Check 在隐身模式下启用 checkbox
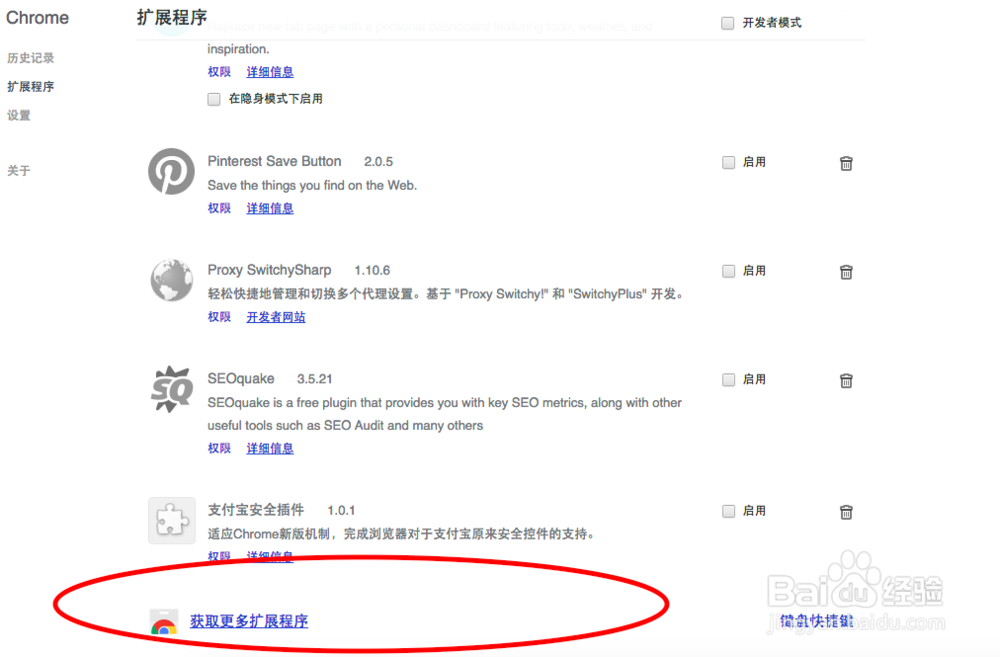The width and height of the screenshot is (1000, 657). (214, 99)
